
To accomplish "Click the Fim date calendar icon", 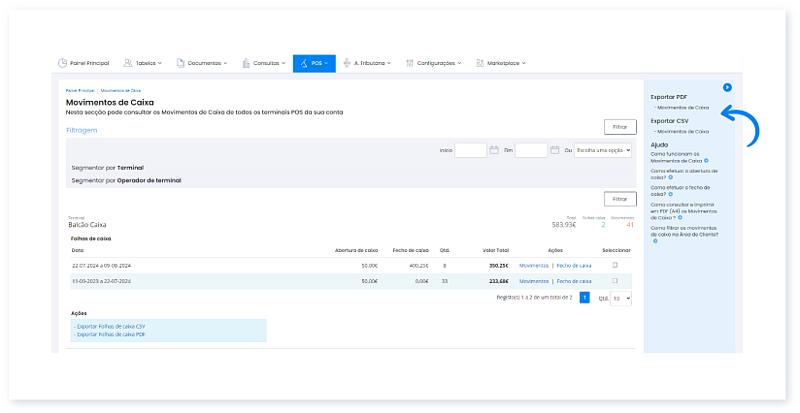I will [x=554, y=150].
